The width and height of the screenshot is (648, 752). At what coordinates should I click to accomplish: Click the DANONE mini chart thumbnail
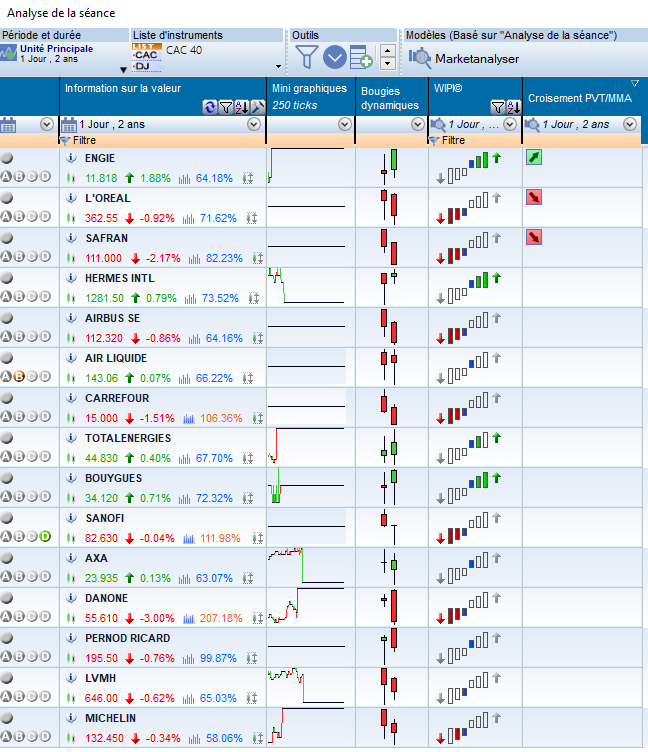click(x=306, y=606)
